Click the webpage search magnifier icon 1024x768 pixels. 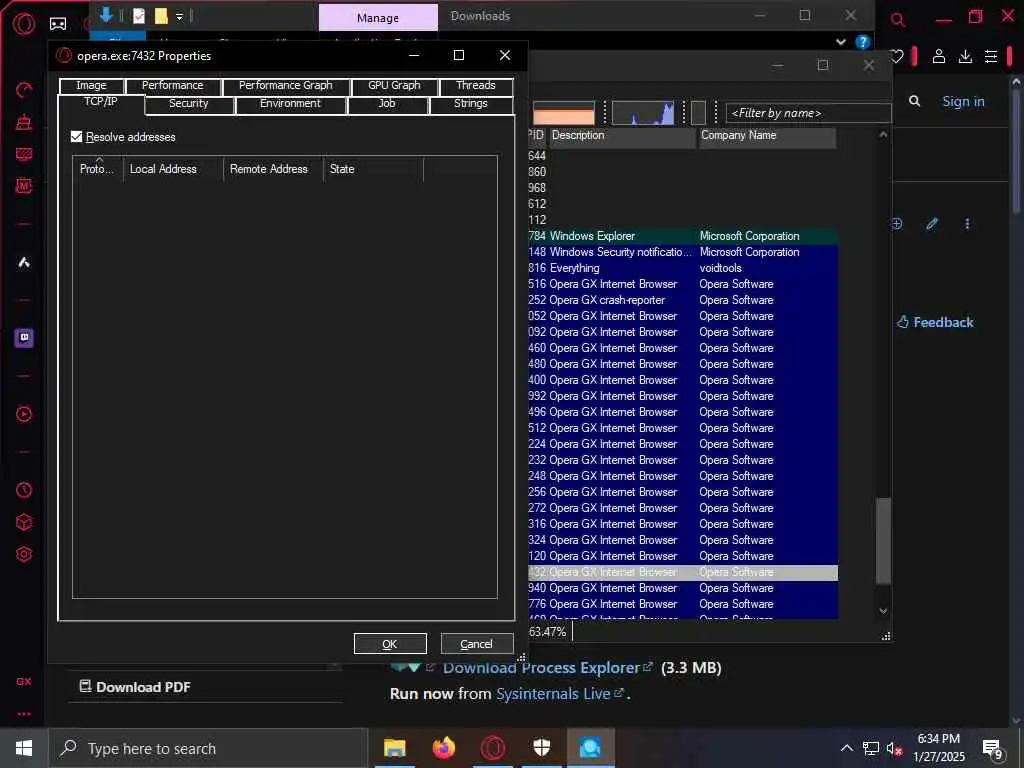click(x=914, y=101)
